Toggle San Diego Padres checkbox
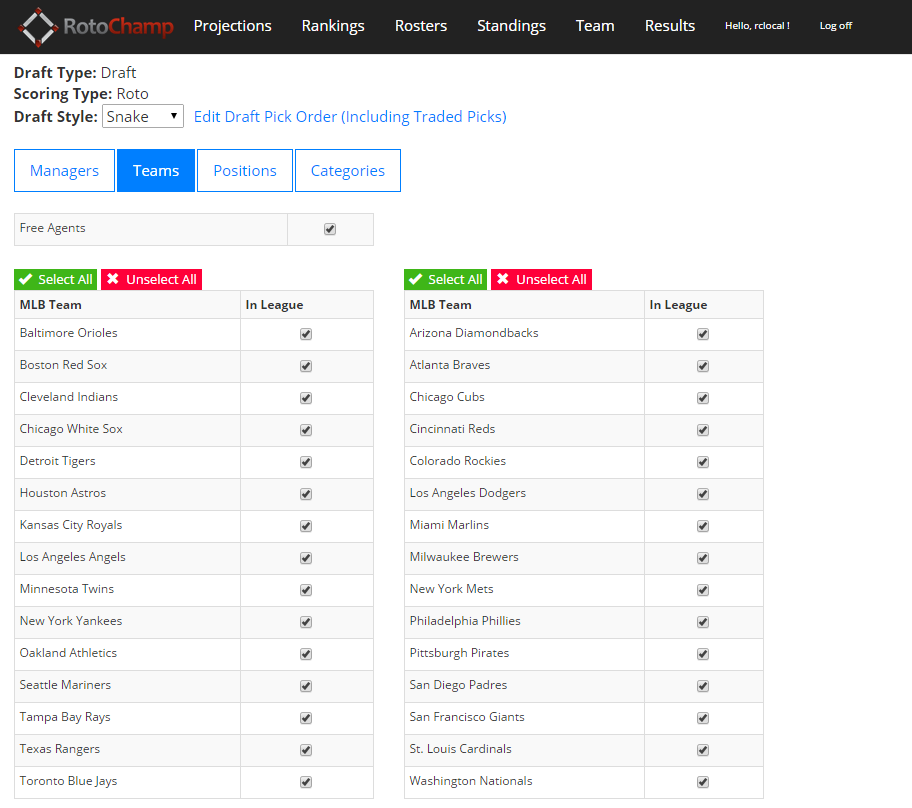912x808 pixels. tap(703, 686)
